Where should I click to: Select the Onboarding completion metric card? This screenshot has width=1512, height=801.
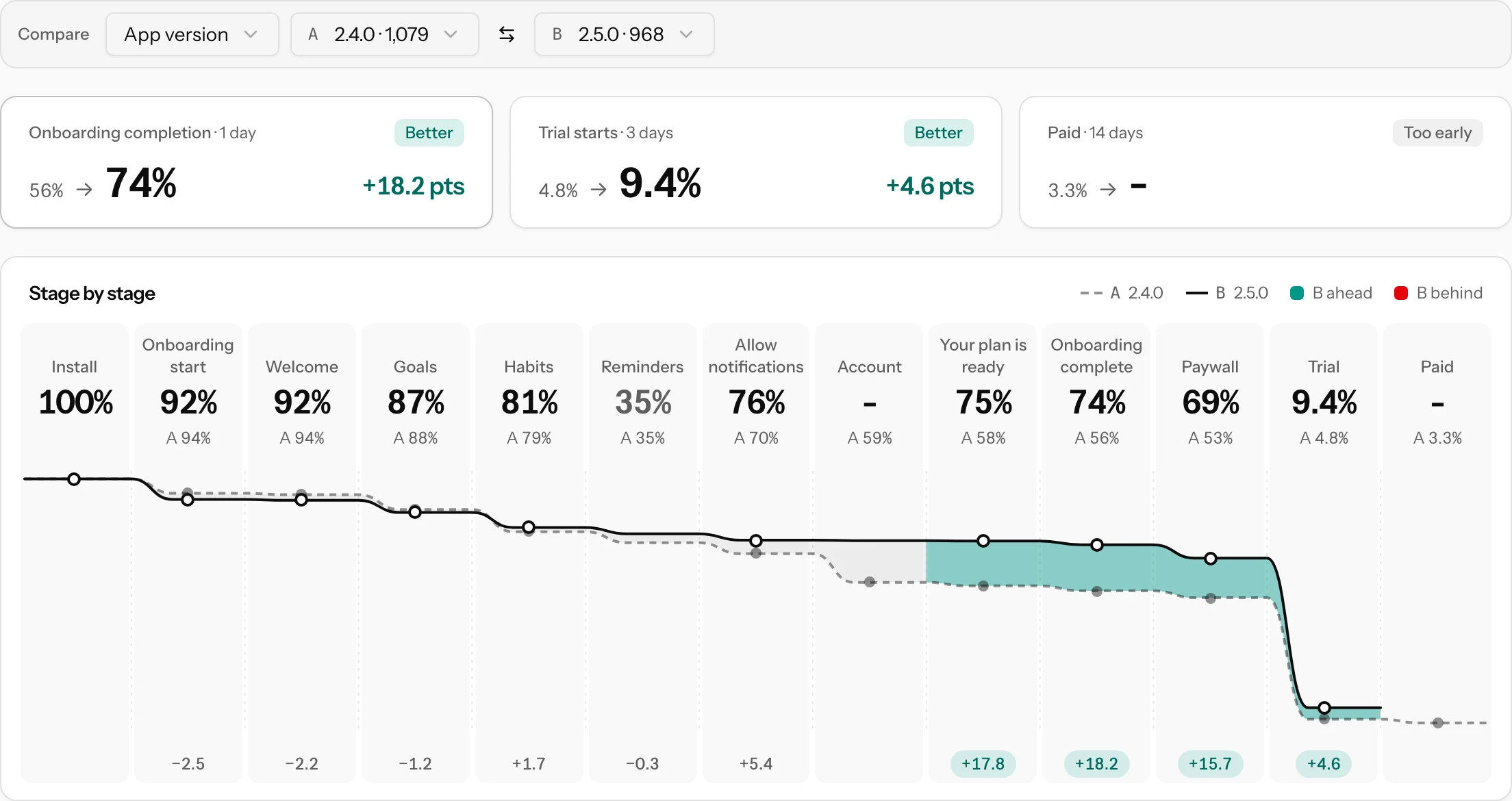click(247, 162)
